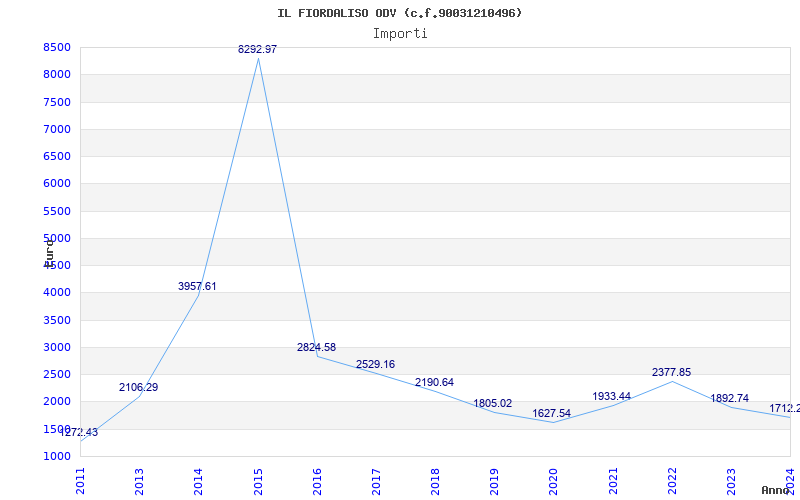This screenshot has height=500, width=800.
Task: Click the Importi subtitle
Action: click(400, 34)
